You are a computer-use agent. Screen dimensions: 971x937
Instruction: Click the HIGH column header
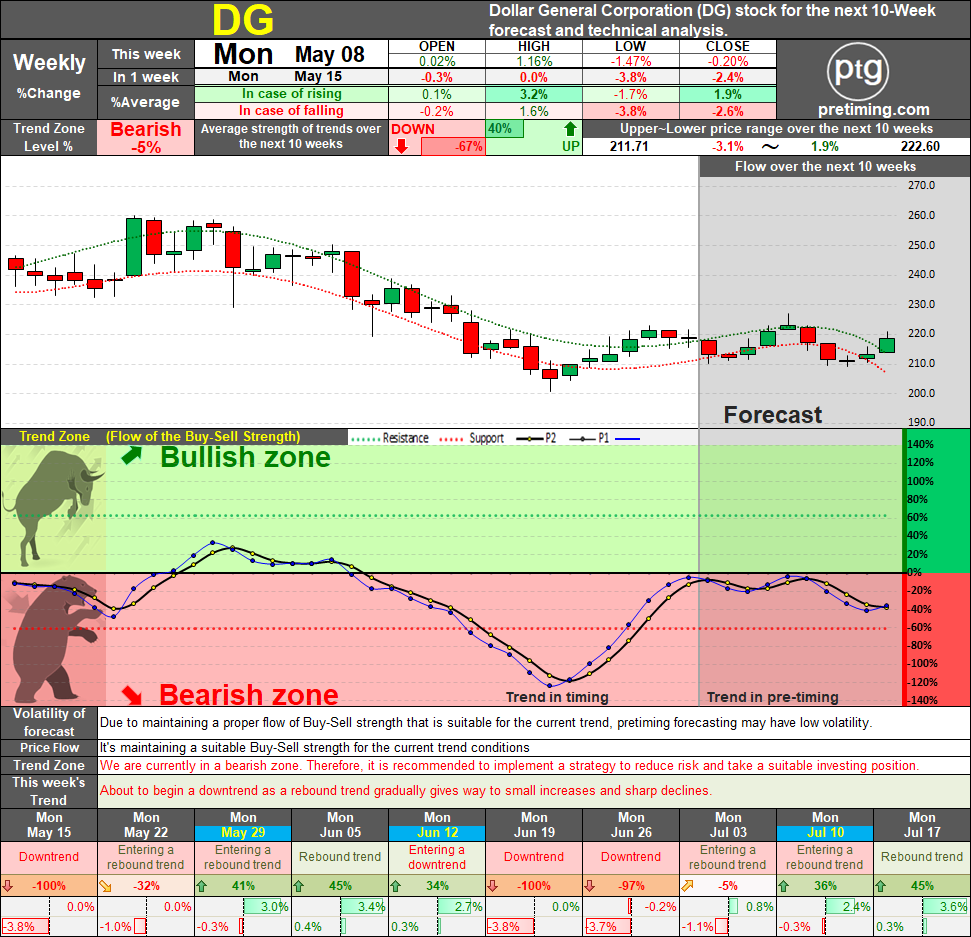tap(534, 46)
